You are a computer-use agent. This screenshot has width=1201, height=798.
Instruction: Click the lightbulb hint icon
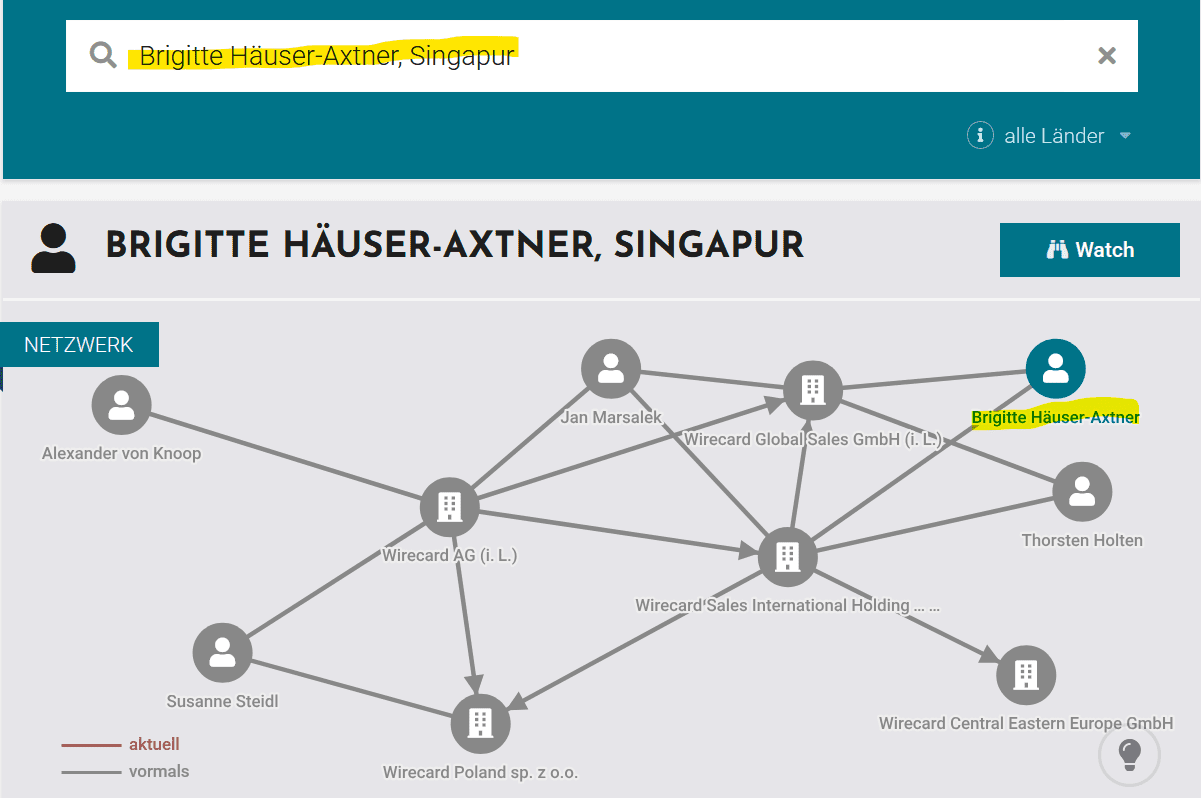point(1129,753)
